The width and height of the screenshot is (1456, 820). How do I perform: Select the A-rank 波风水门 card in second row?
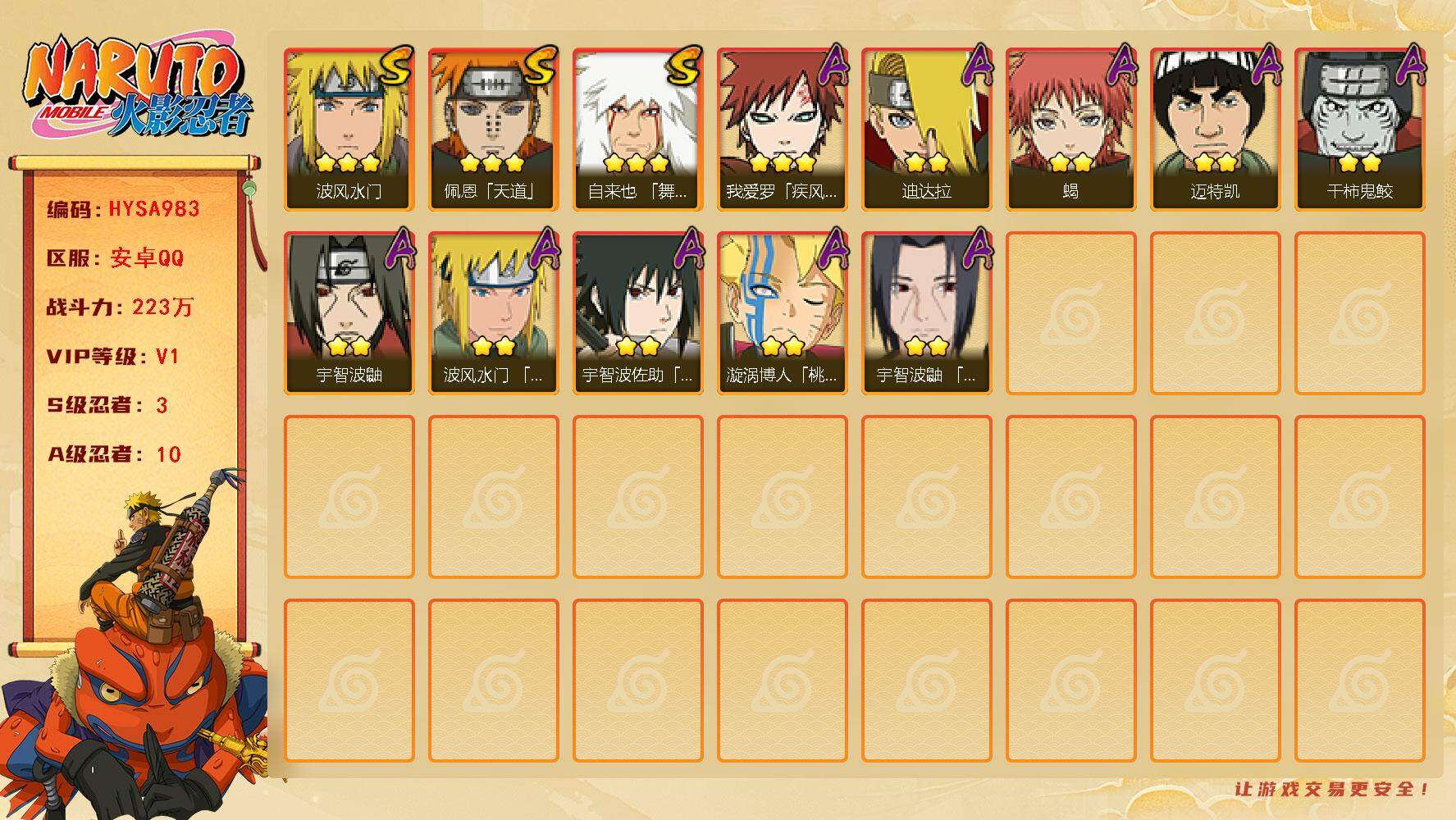coord(493,313)
